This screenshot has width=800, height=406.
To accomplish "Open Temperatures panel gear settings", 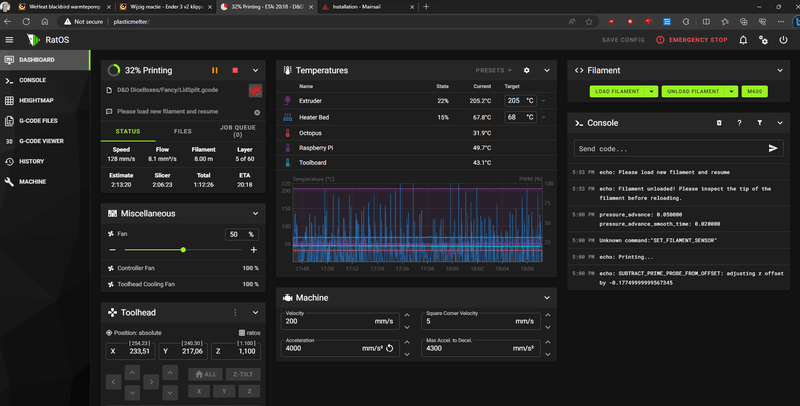I will tap(527, 71).
